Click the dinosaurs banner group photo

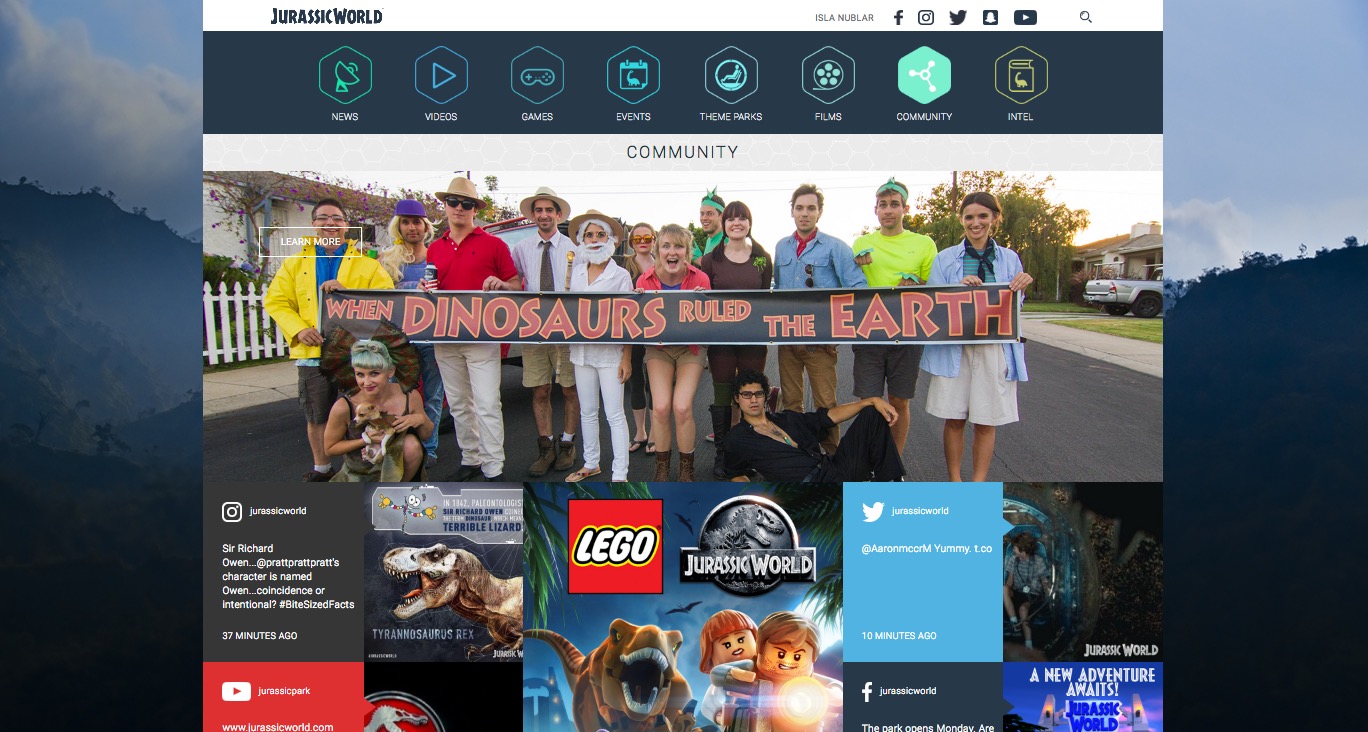point(683,326)
